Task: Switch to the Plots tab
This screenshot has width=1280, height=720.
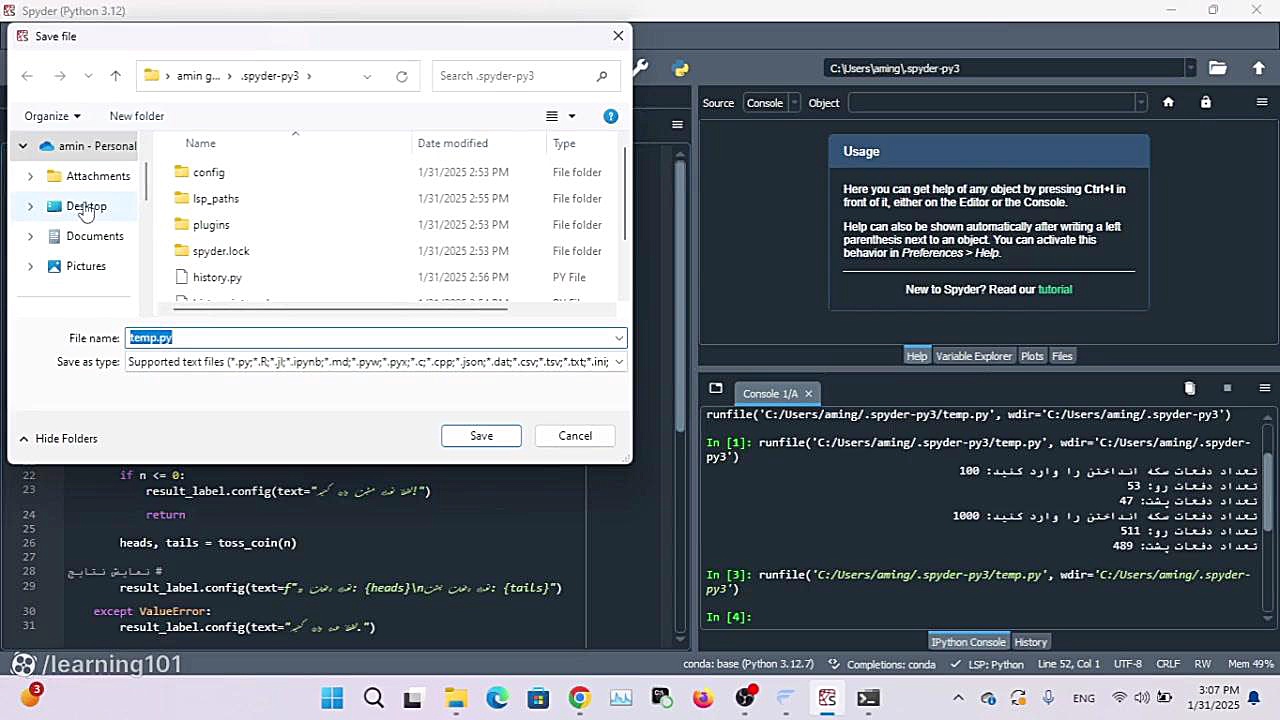Action: click(1032, 356)
